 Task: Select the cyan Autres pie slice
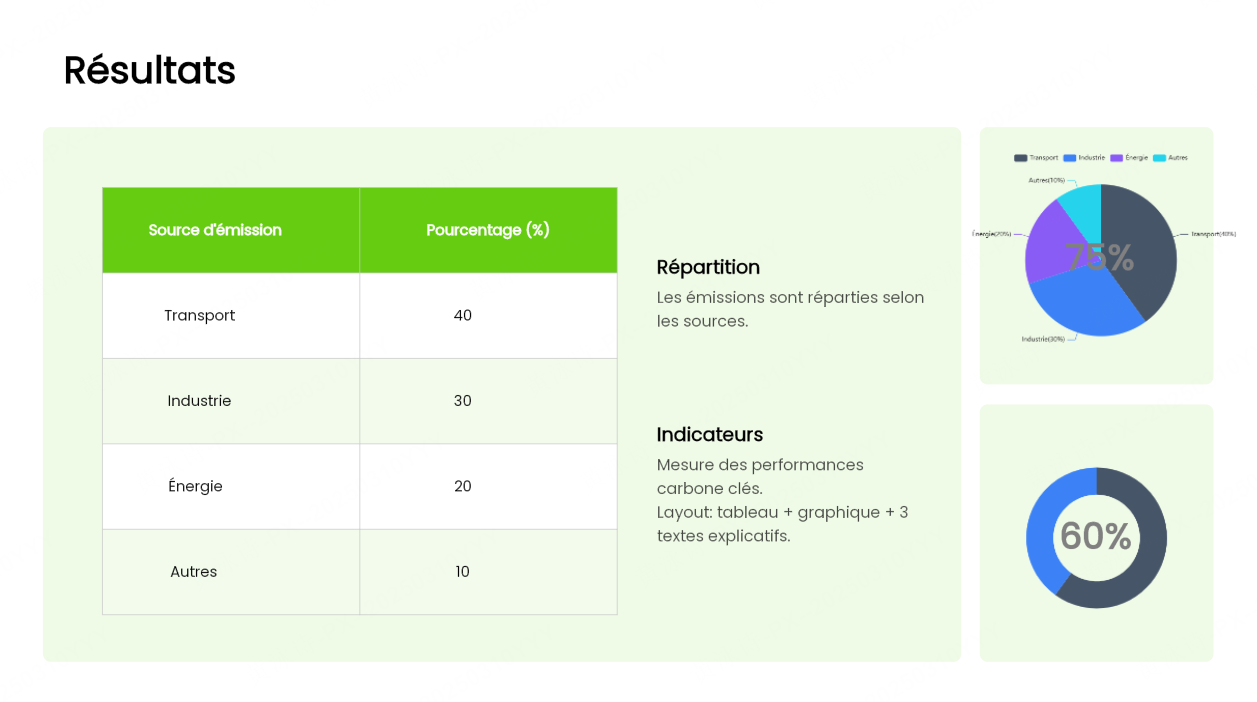coord(1083,202)
